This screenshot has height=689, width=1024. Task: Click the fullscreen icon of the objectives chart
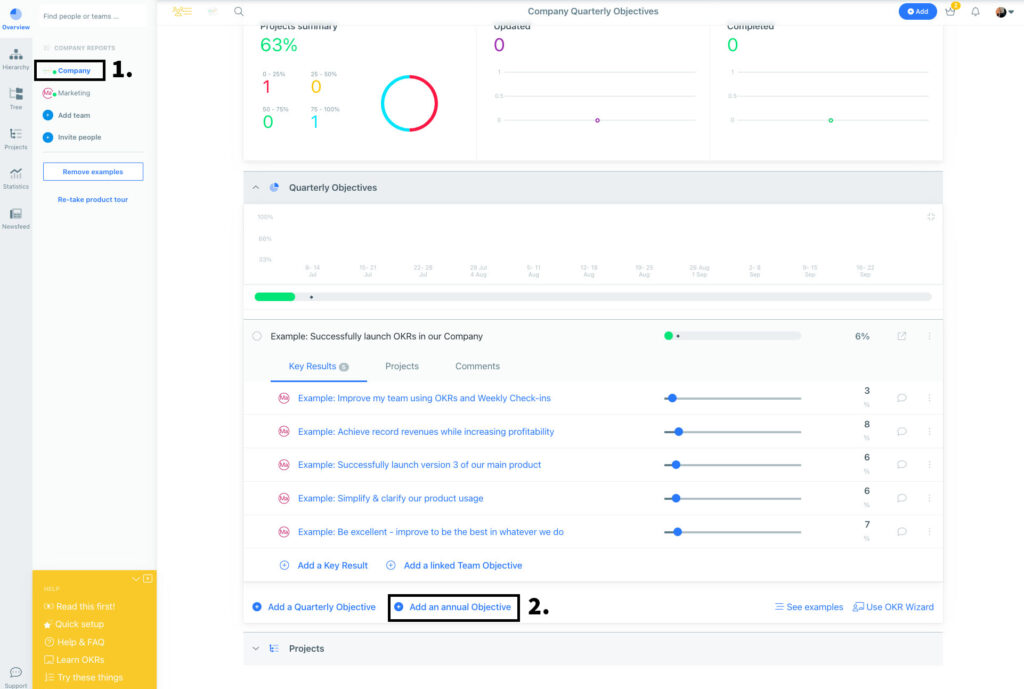(931, 217)
